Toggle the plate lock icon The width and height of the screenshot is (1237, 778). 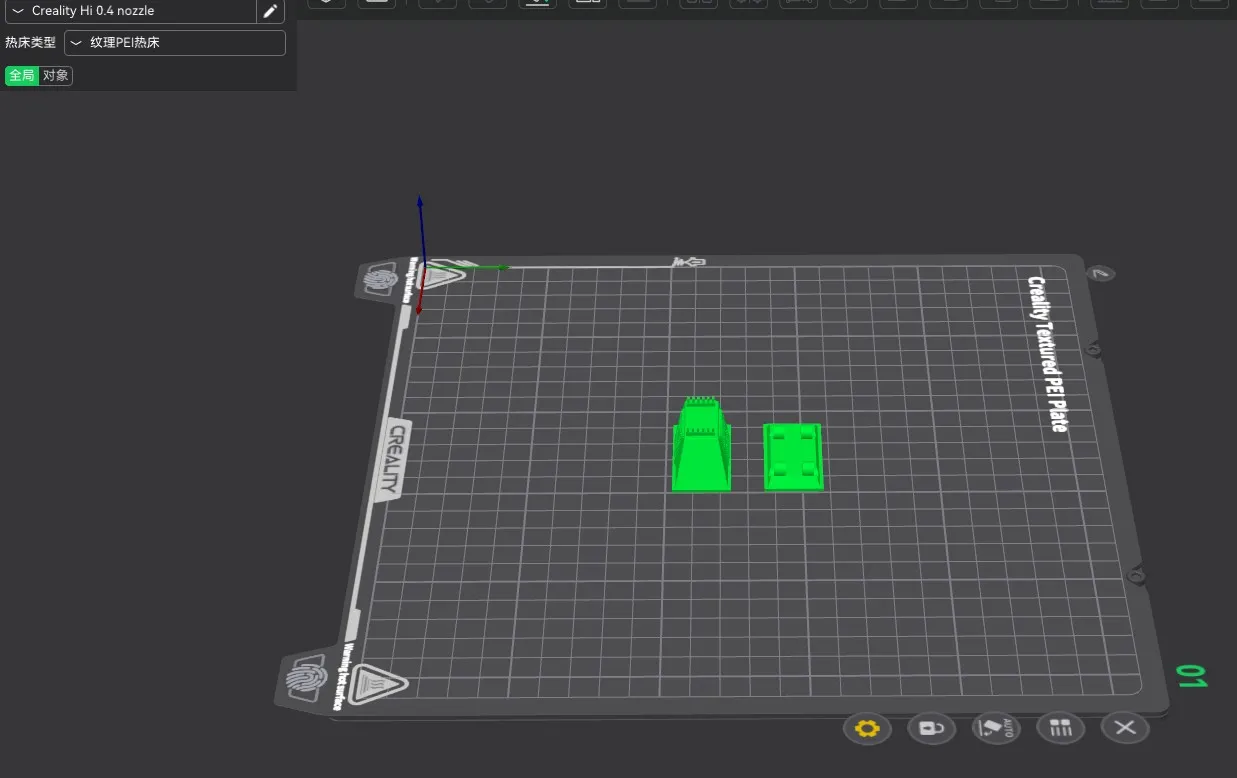pyautogui.click(x=931, y=728)
